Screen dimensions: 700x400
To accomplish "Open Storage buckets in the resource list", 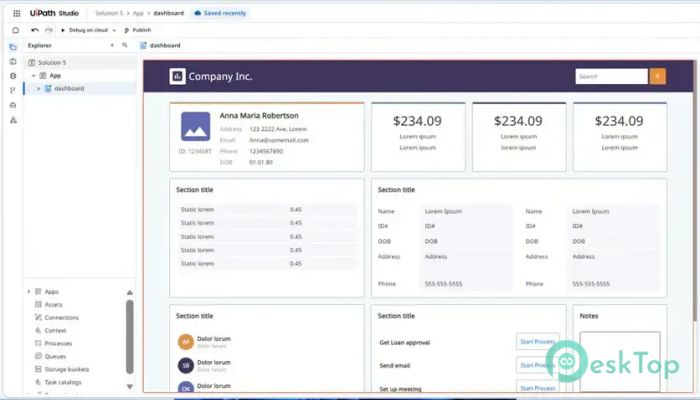I will 67,369.
